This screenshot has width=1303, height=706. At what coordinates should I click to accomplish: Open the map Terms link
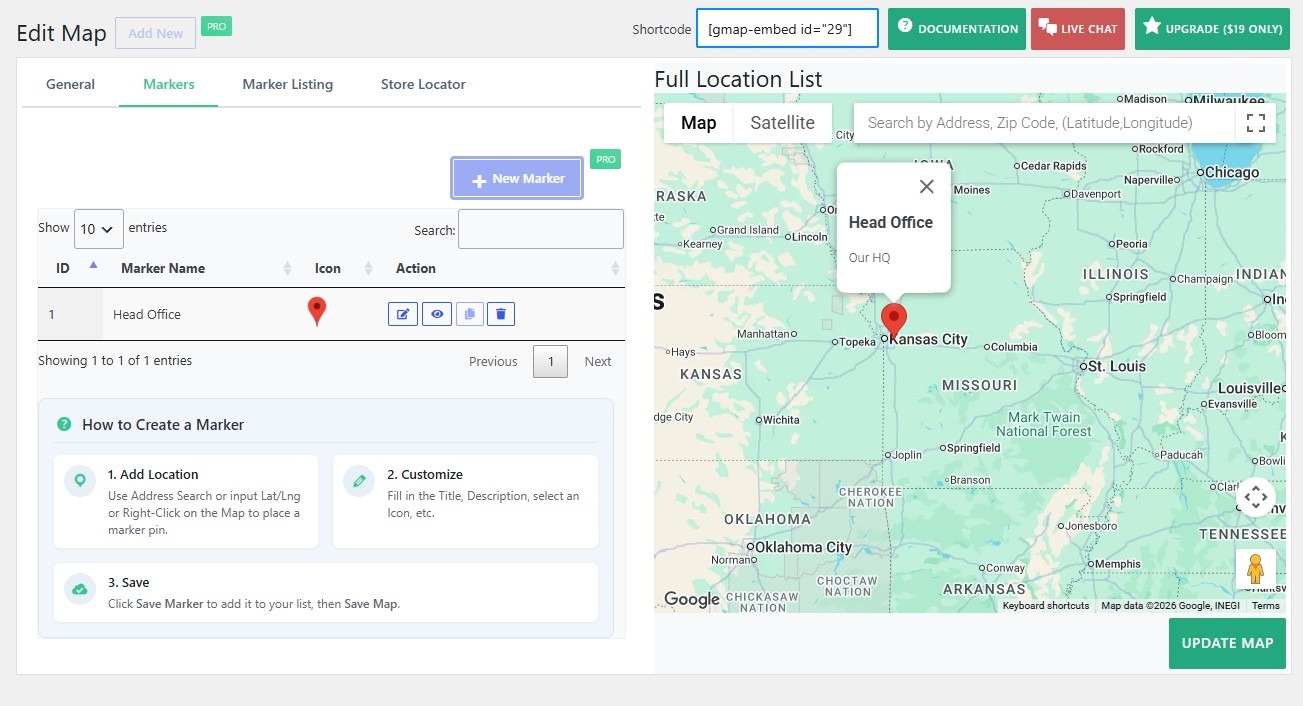click(1265, 606)
